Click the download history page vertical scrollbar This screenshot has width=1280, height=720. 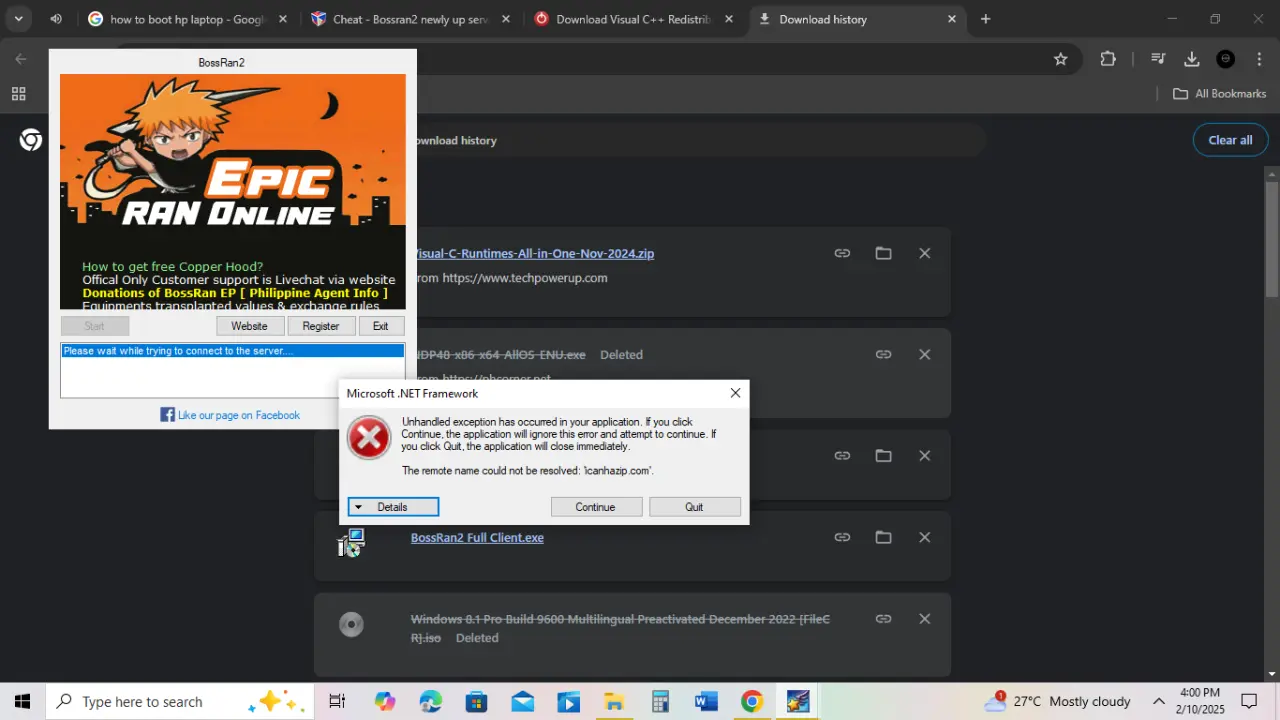[x=1272, y=240]
